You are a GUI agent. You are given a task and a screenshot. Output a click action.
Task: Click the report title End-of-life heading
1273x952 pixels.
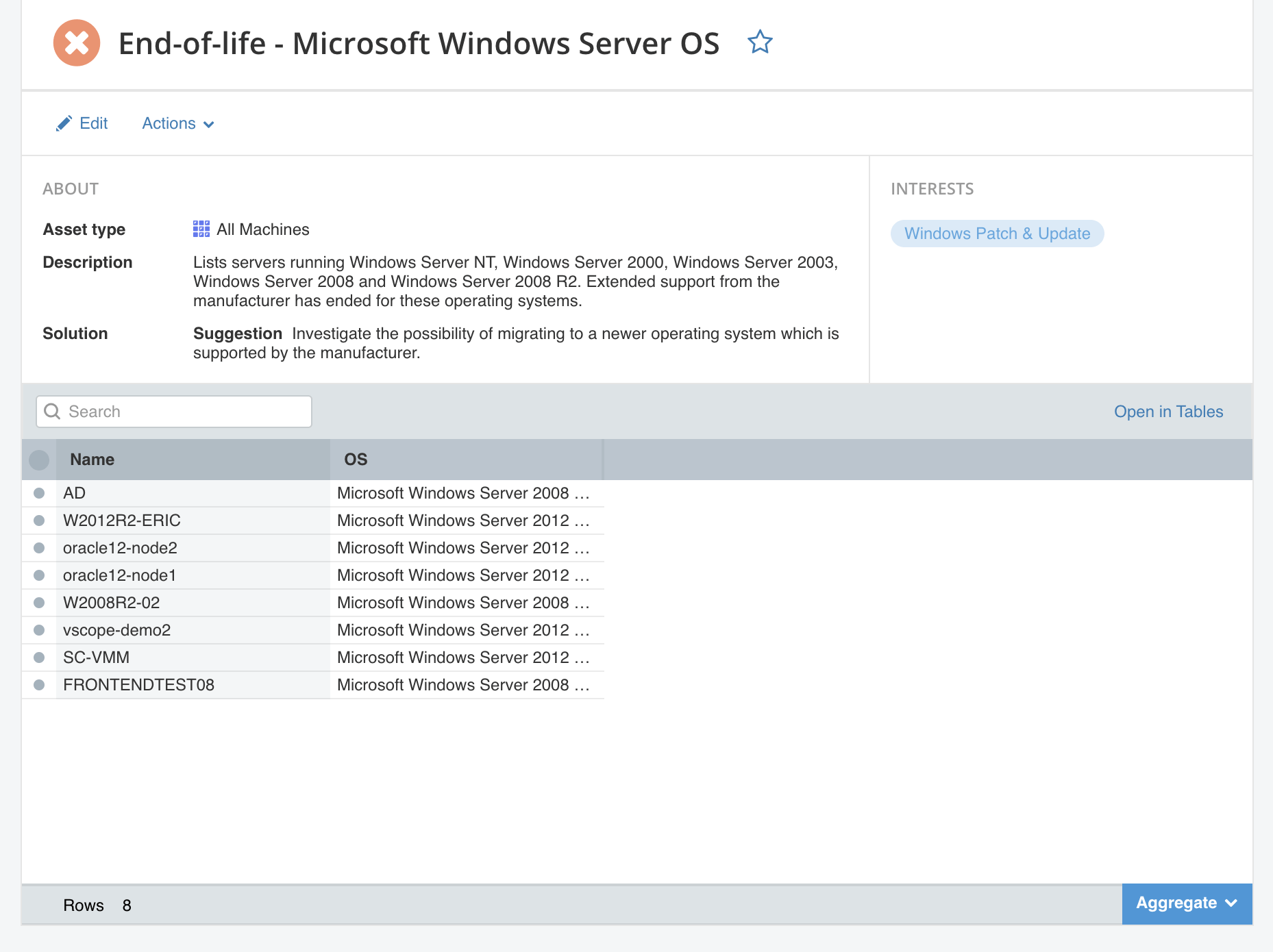tap(419, 43)
